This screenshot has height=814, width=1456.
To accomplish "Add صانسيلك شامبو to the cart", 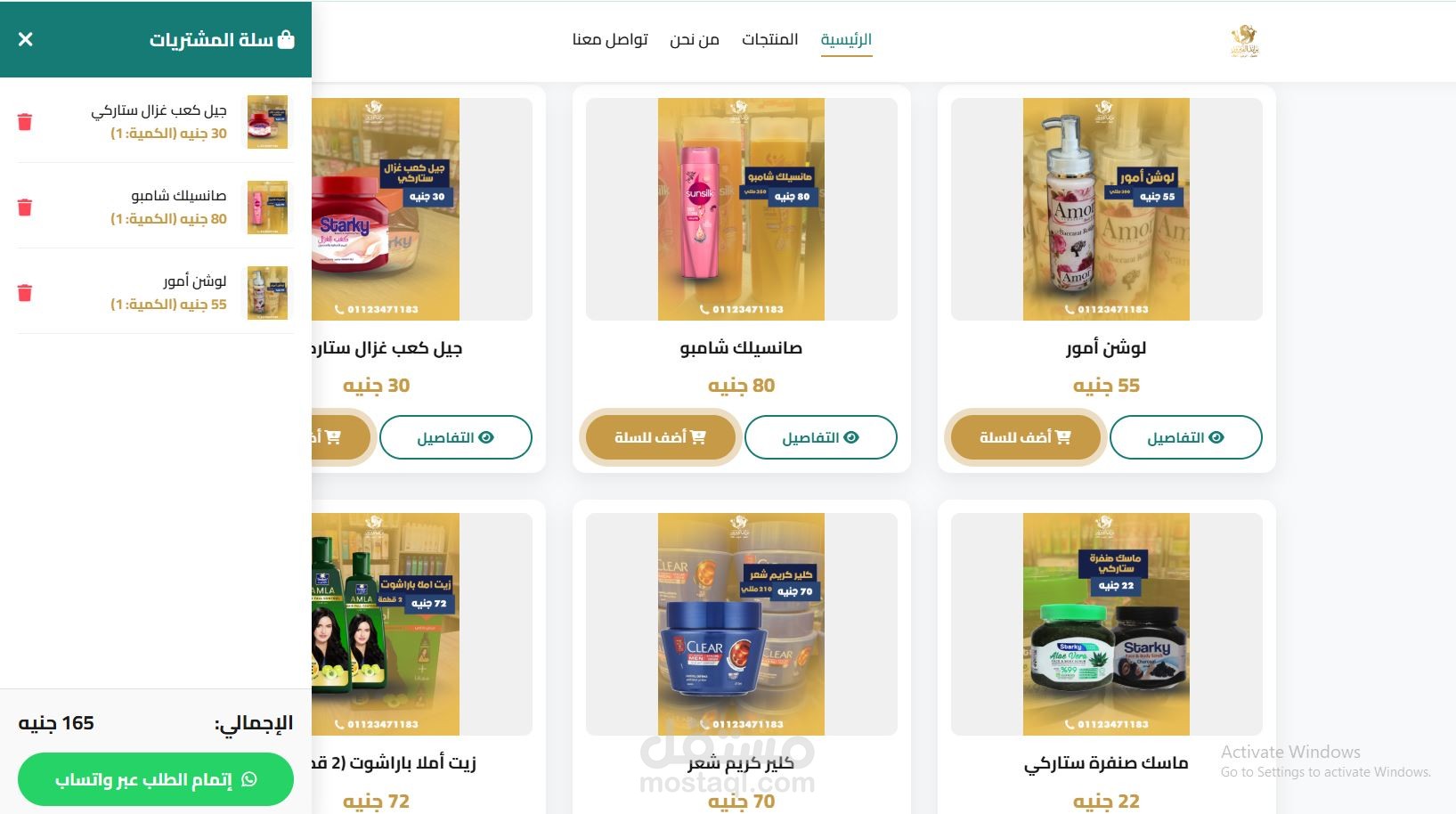I will pos(660,437).
